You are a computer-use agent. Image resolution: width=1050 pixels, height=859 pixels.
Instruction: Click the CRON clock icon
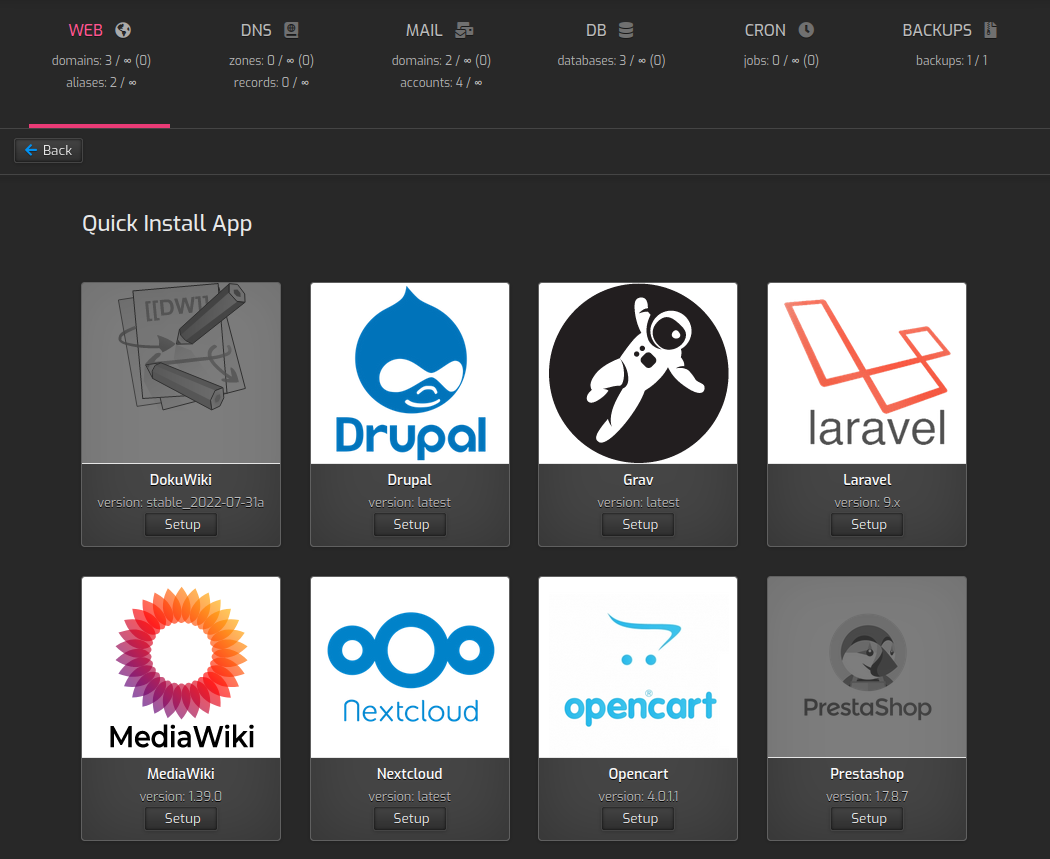[806, 30]
